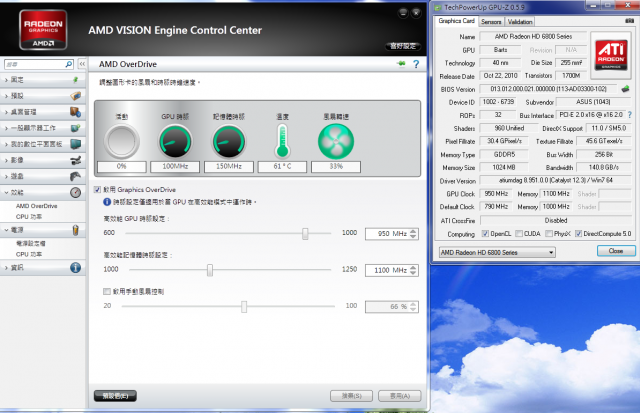The image size is (640, 413).
Task: Click the grey activity dial icon
Action: click(122, 142)
